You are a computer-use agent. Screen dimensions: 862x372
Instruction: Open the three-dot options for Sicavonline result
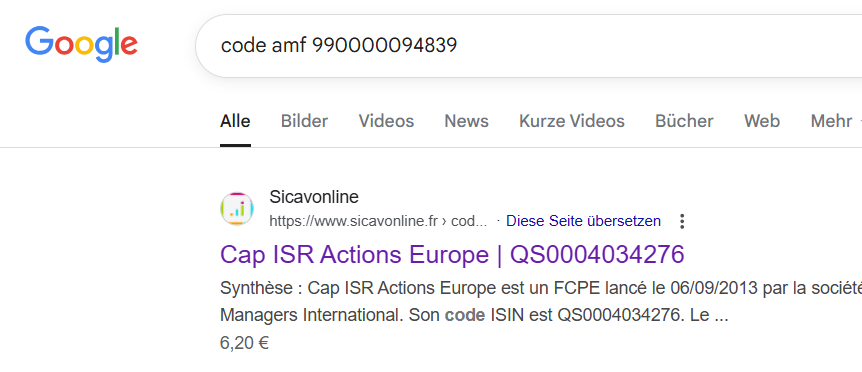682,221
